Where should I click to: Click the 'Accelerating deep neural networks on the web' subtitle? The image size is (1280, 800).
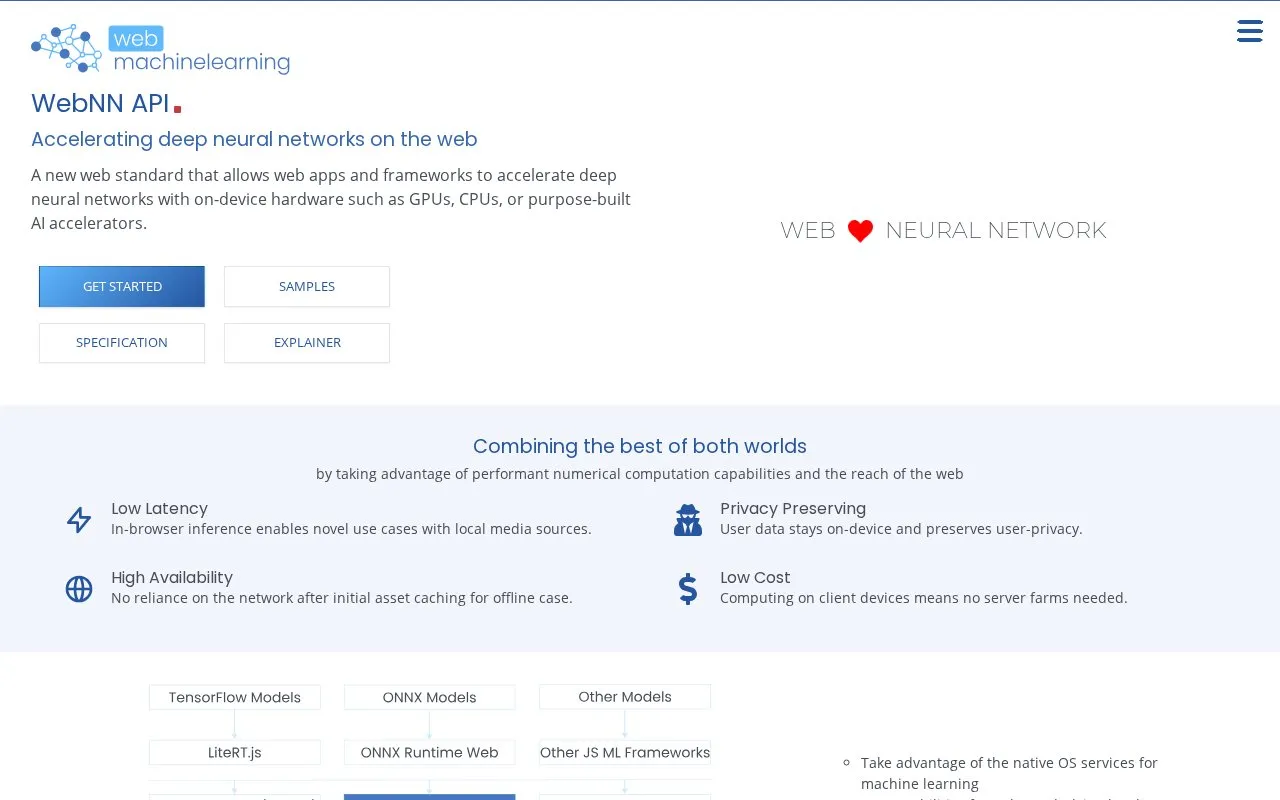pyautogui.click(x=254, y=139)
